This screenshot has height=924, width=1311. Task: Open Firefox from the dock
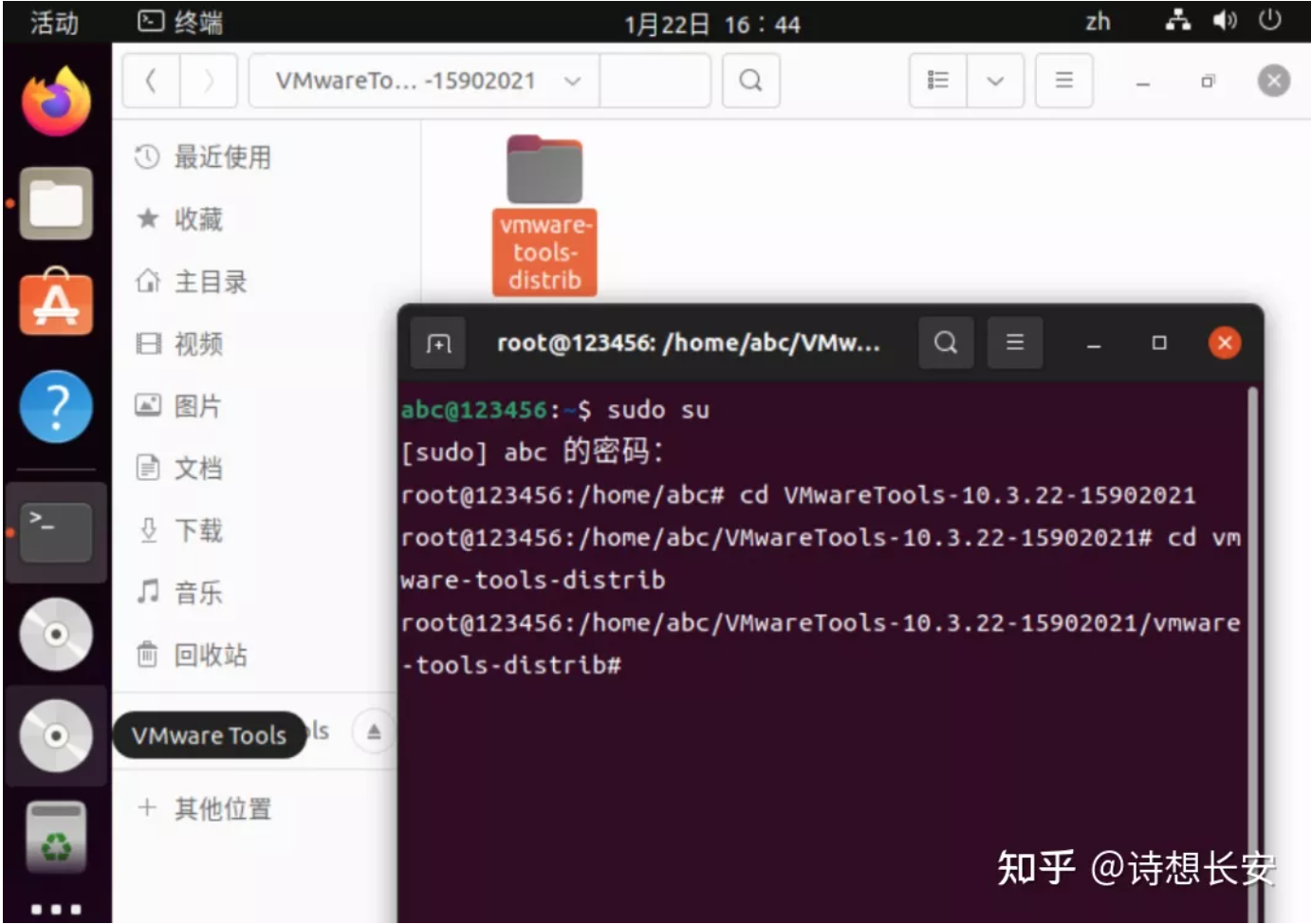click(56, 102)
